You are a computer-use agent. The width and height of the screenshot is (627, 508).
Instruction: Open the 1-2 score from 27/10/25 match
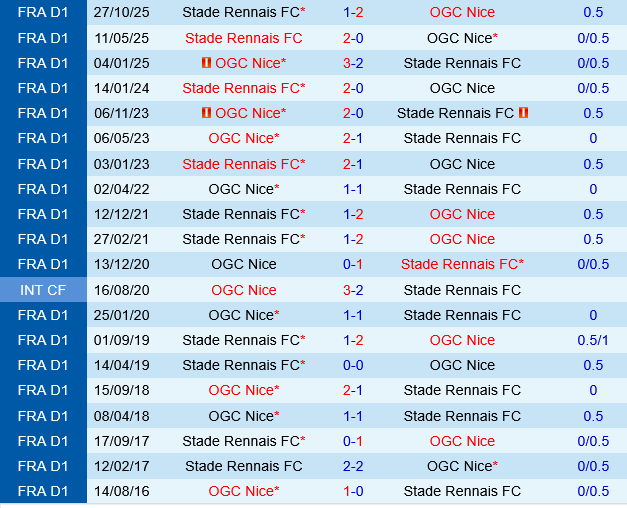[353, 12]
